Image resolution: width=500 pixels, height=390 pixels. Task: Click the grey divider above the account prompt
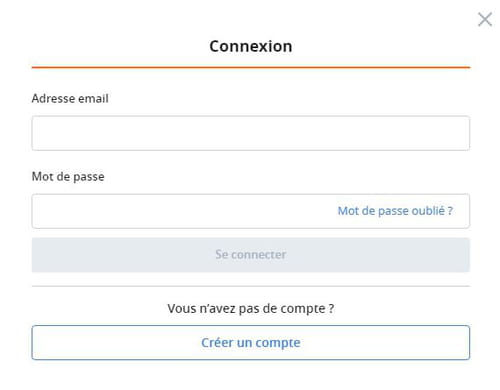(x=251, y=286)
